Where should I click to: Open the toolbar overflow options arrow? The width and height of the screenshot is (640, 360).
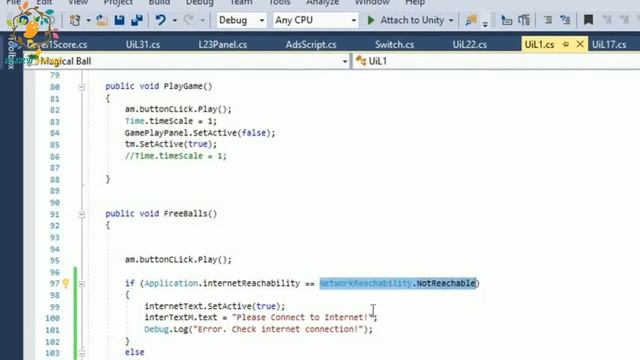(485, 24)
